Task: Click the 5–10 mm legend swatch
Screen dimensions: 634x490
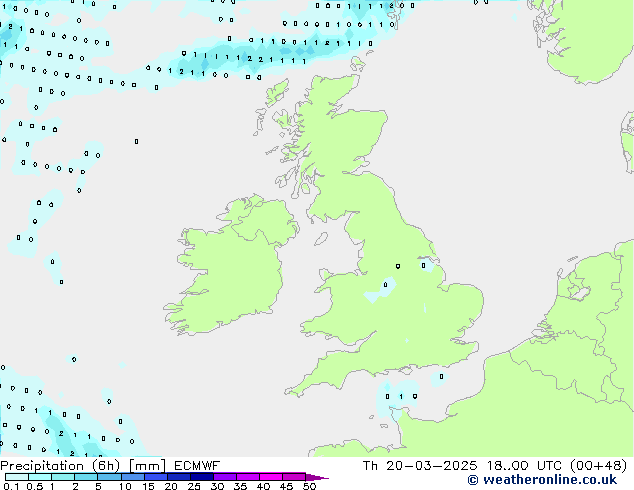Action: 109,477
